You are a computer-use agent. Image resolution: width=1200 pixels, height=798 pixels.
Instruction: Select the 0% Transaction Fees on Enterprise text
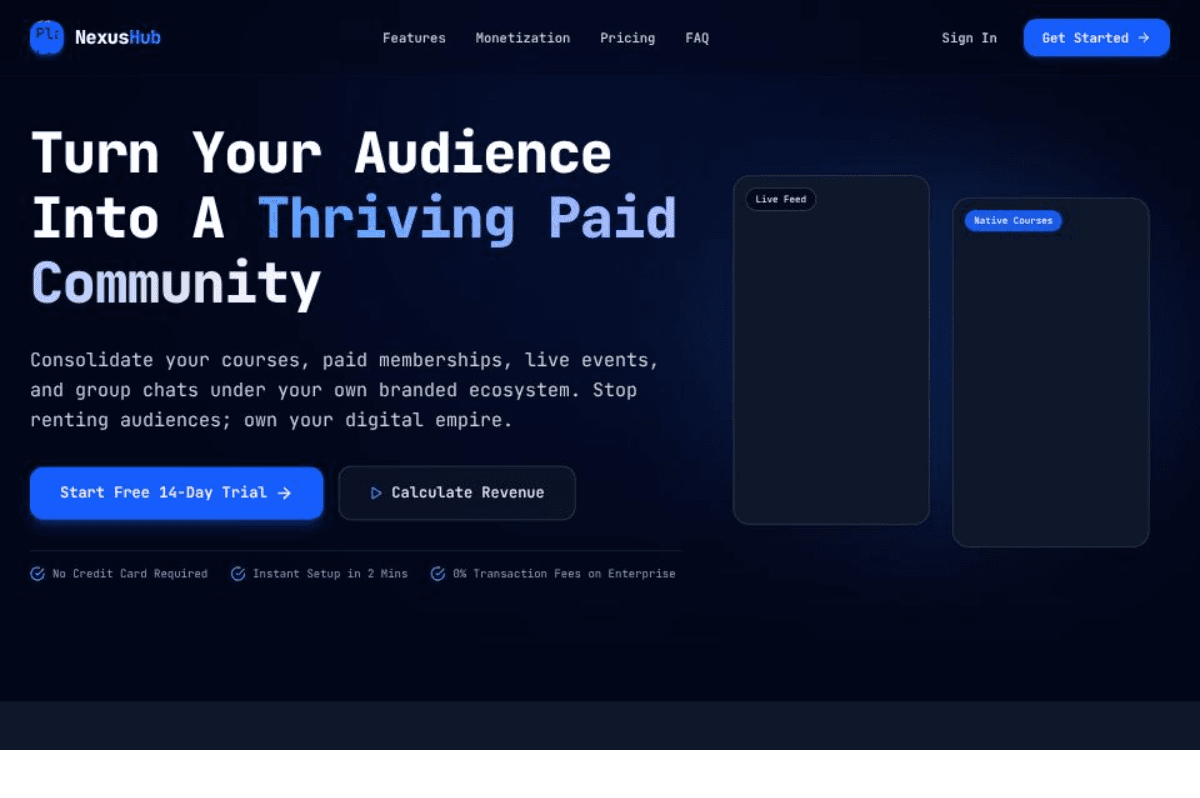564,574
